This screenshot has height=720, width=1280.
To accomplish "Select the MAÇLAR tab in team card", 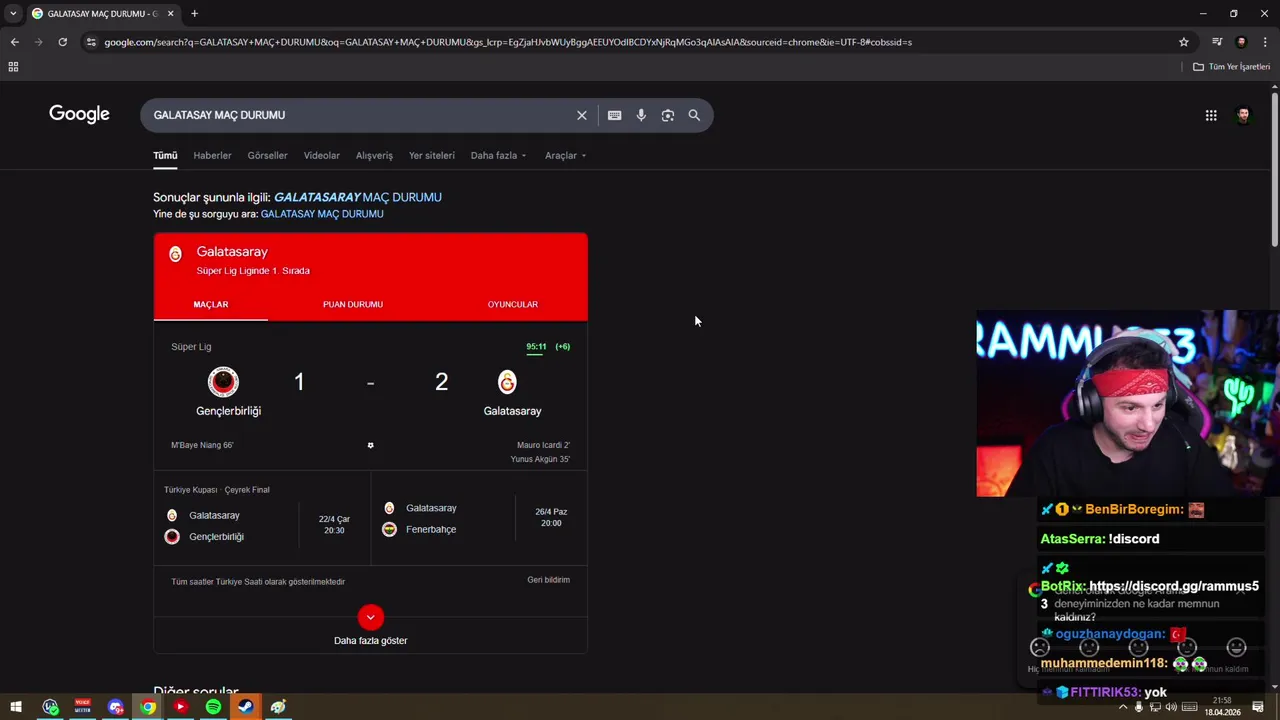I will coord(210,304).
